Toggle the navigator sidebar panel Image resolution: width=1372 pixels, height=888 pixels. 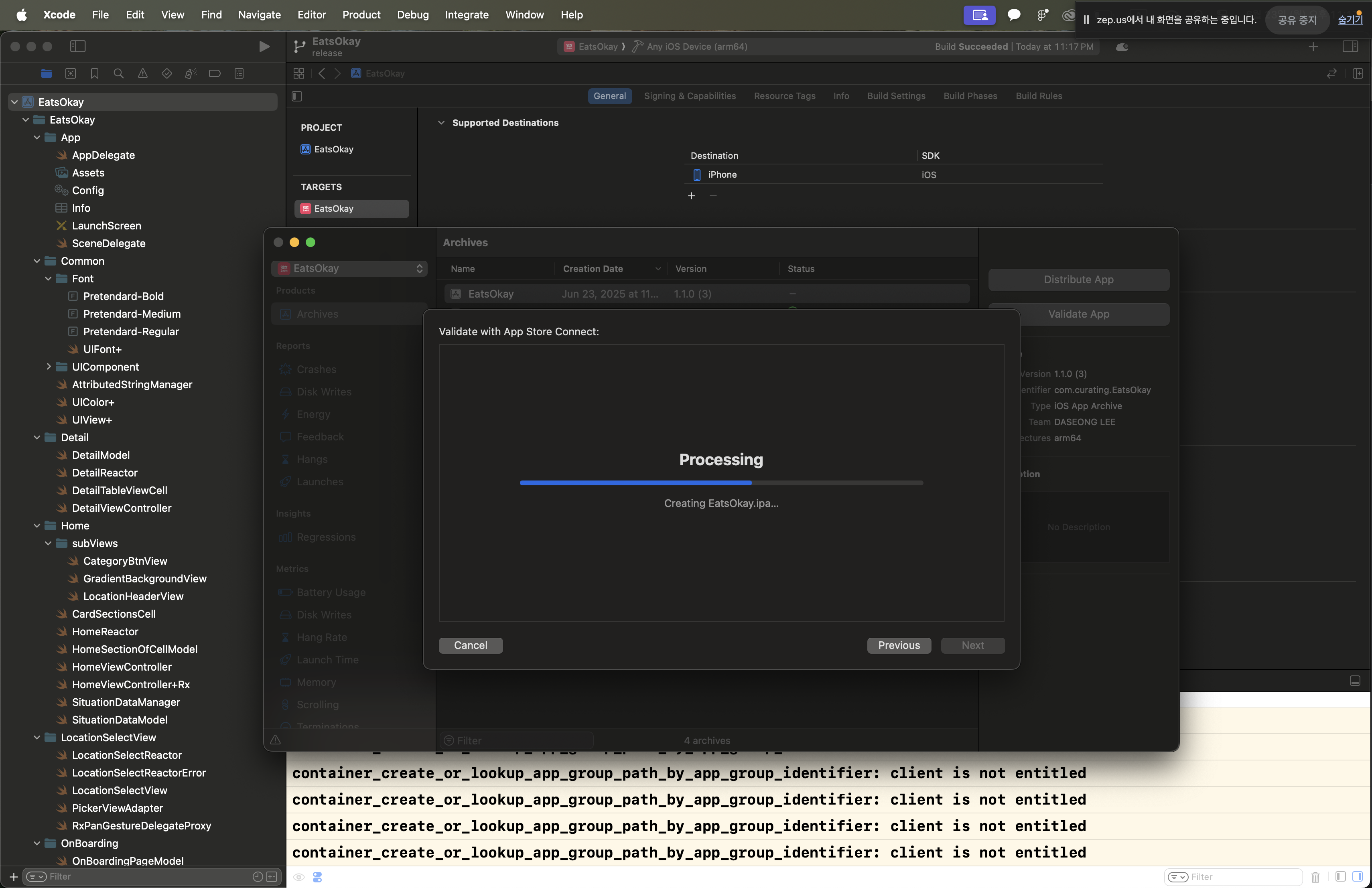click(x=78, y=46)
